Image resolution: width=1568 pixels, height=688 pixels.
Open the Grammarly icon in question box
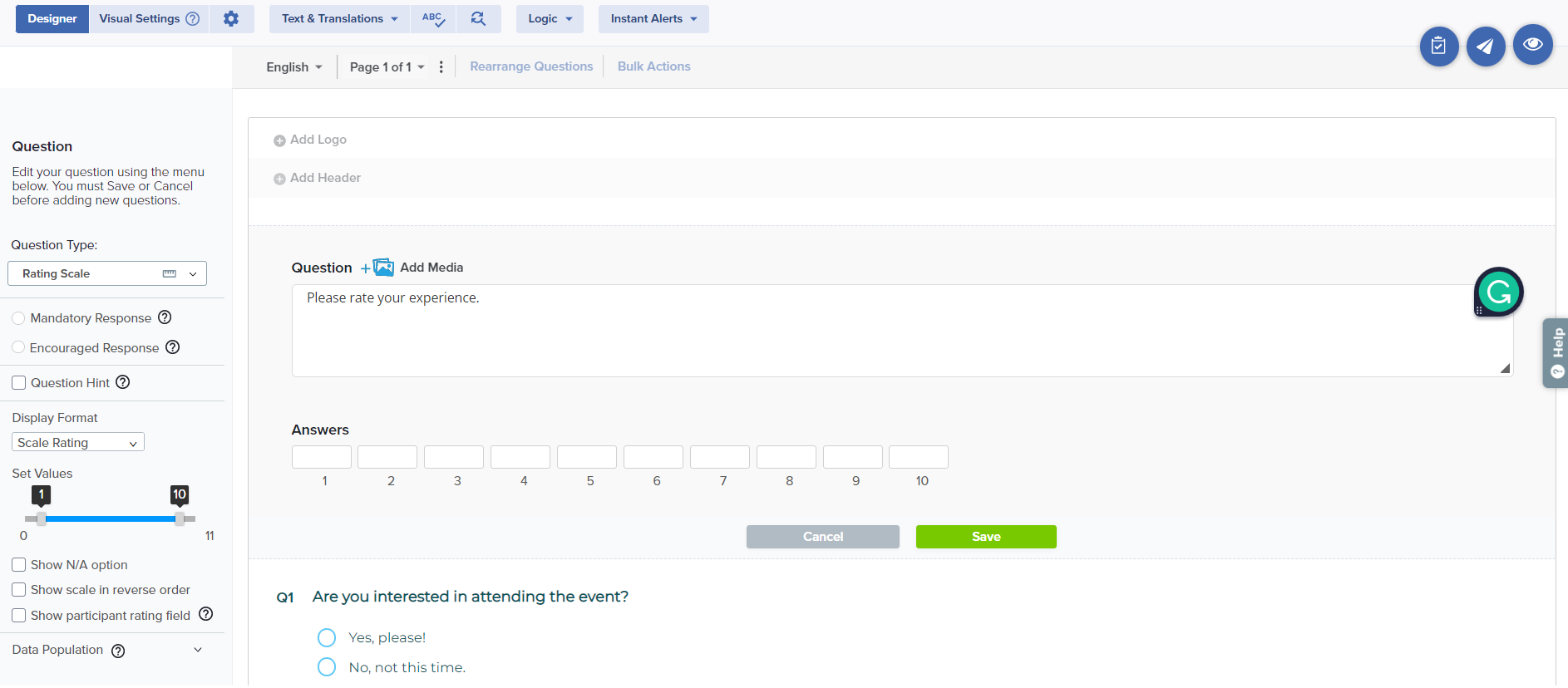(x=1498, y=292)
